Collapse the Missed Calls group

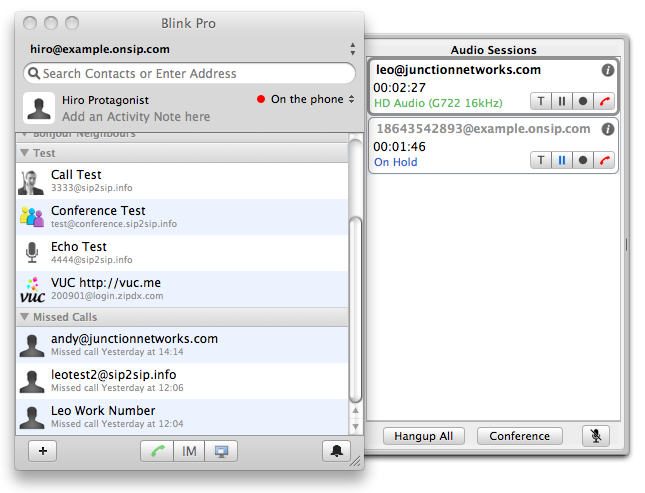point(24,317)
